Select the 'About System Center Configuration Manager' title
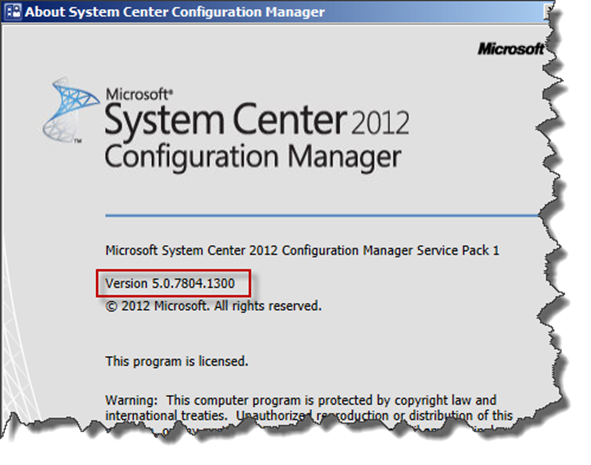Screen dimensions: 591x465 (175, 12)
